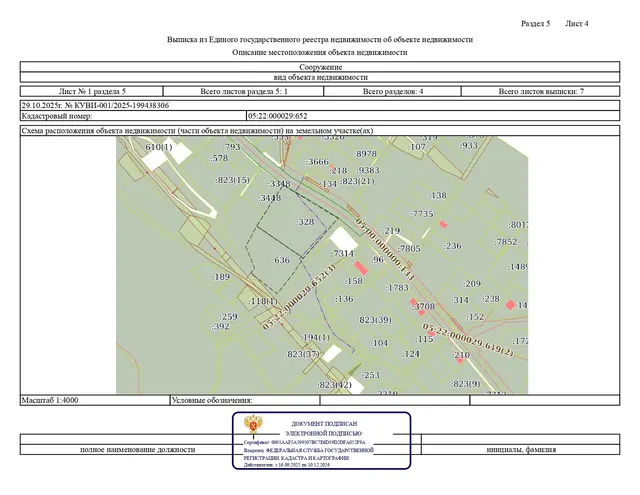Image resolution: width=640 pixels, height=495 pixels.
Task: Click the map parcel label ':1783'
Action: tap(397, 288)
